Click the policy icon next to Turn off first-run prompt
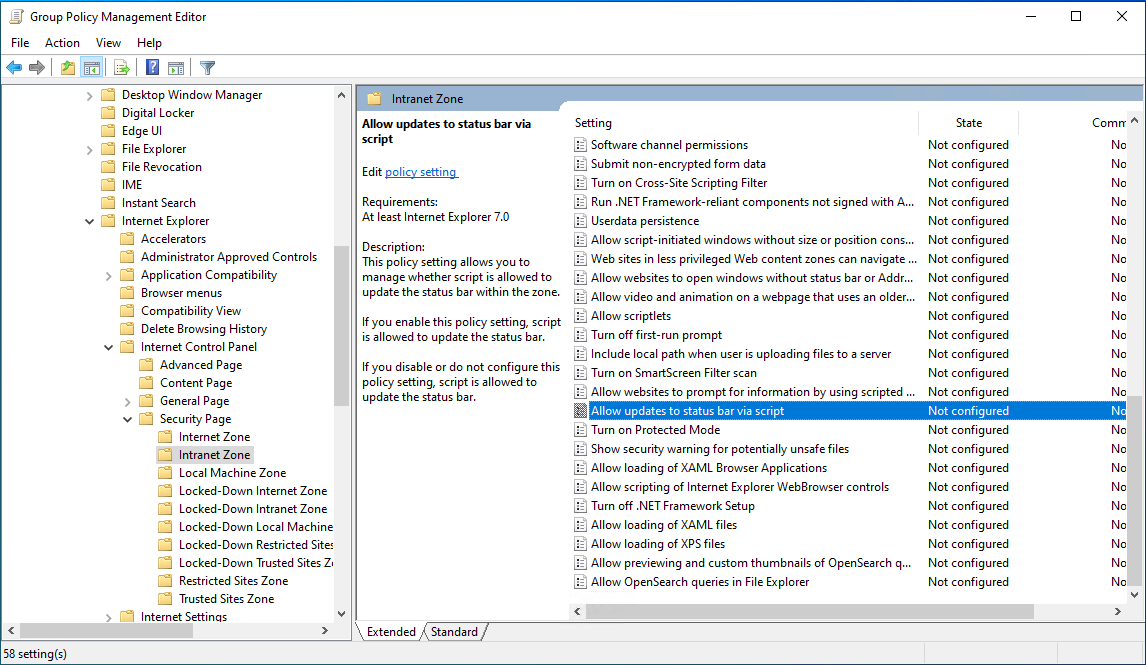The width and height of the screenshot is (1146, 665). pyautogui.click(x=580, y=335)
